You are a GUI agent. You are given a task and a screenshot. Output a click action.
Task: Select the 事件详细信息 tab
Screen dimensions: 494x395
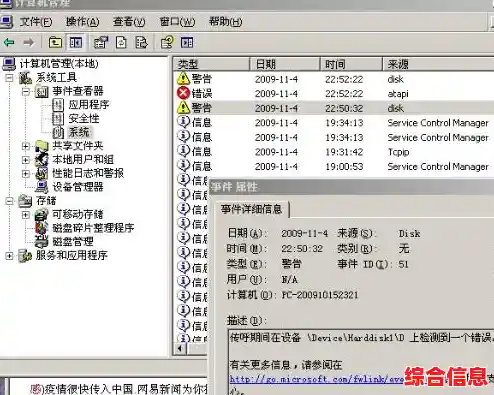tap(252, 209)
